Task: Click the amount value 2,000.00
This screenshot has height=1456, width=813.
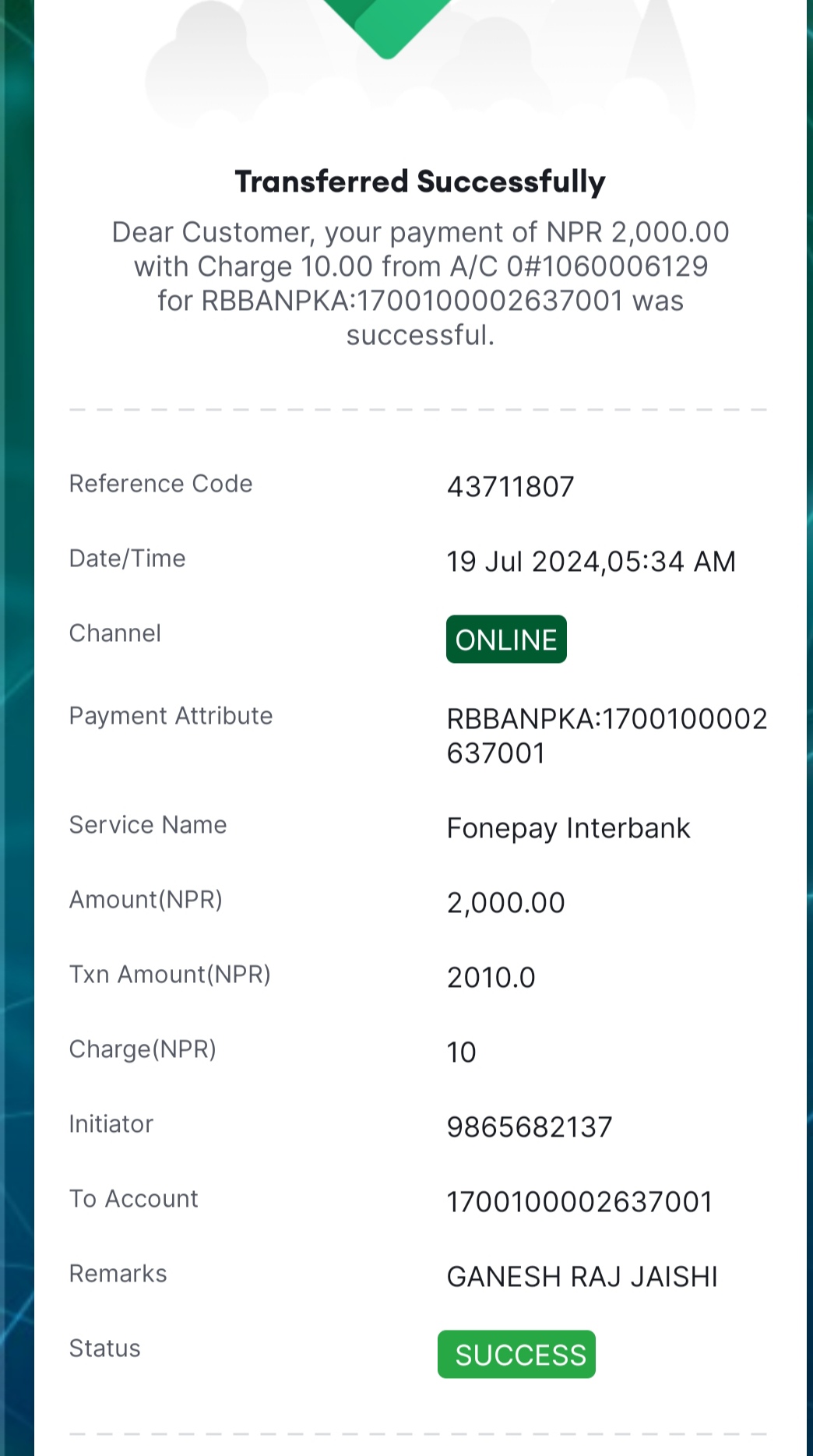Action: click(506, 903)
